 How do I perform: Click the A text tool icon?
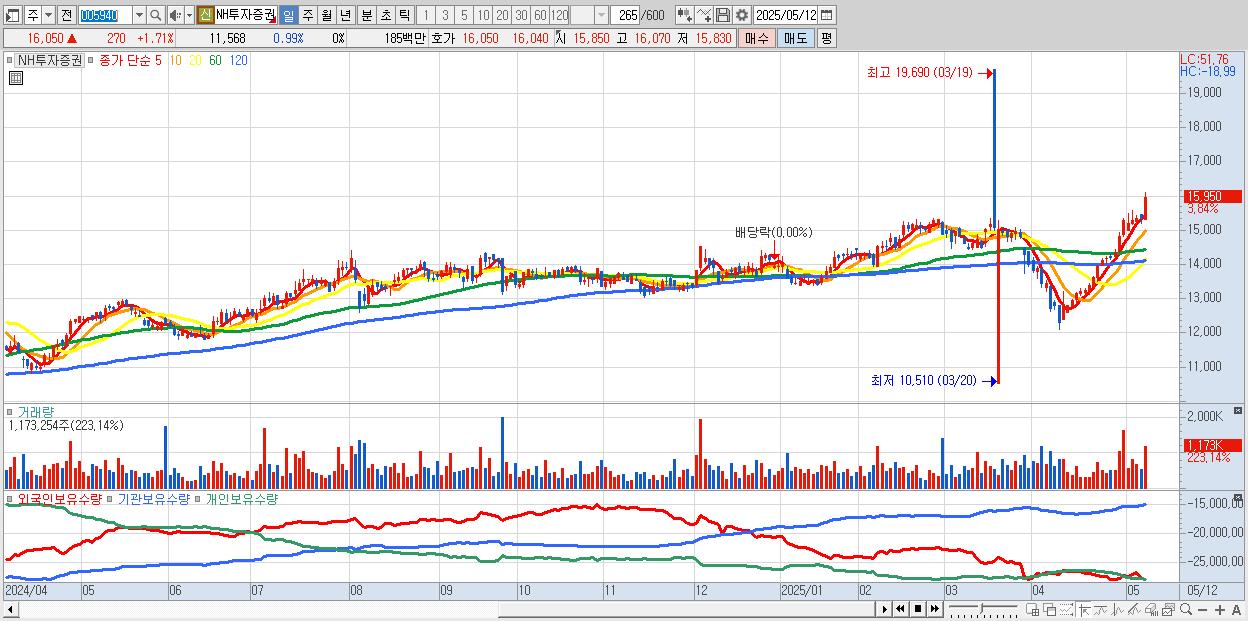tap(1236, 609)
